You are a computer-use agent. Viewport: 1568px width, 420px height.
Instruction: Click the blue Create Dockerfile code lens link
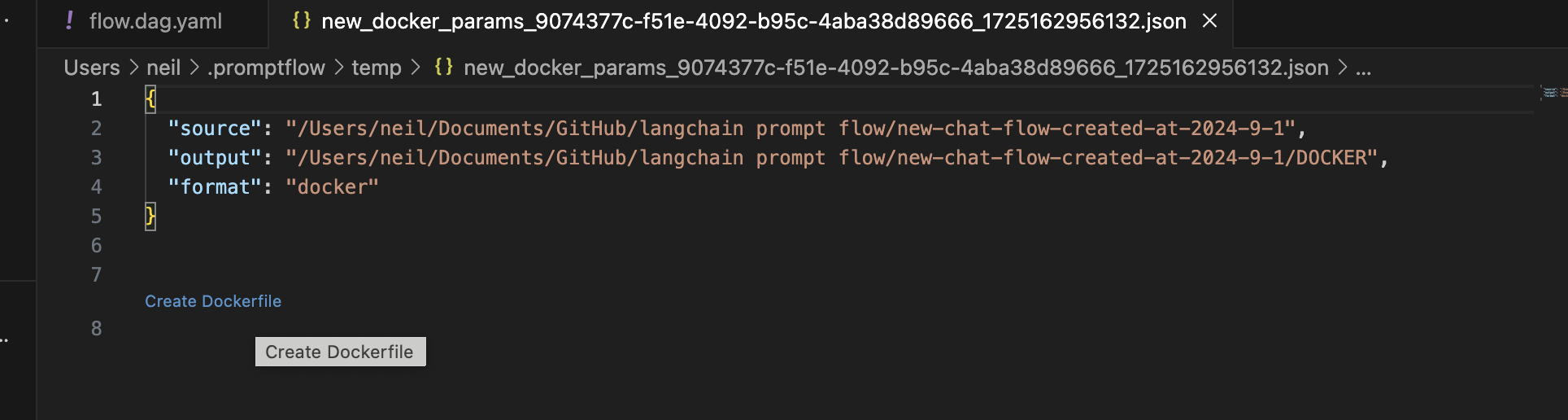213,301
